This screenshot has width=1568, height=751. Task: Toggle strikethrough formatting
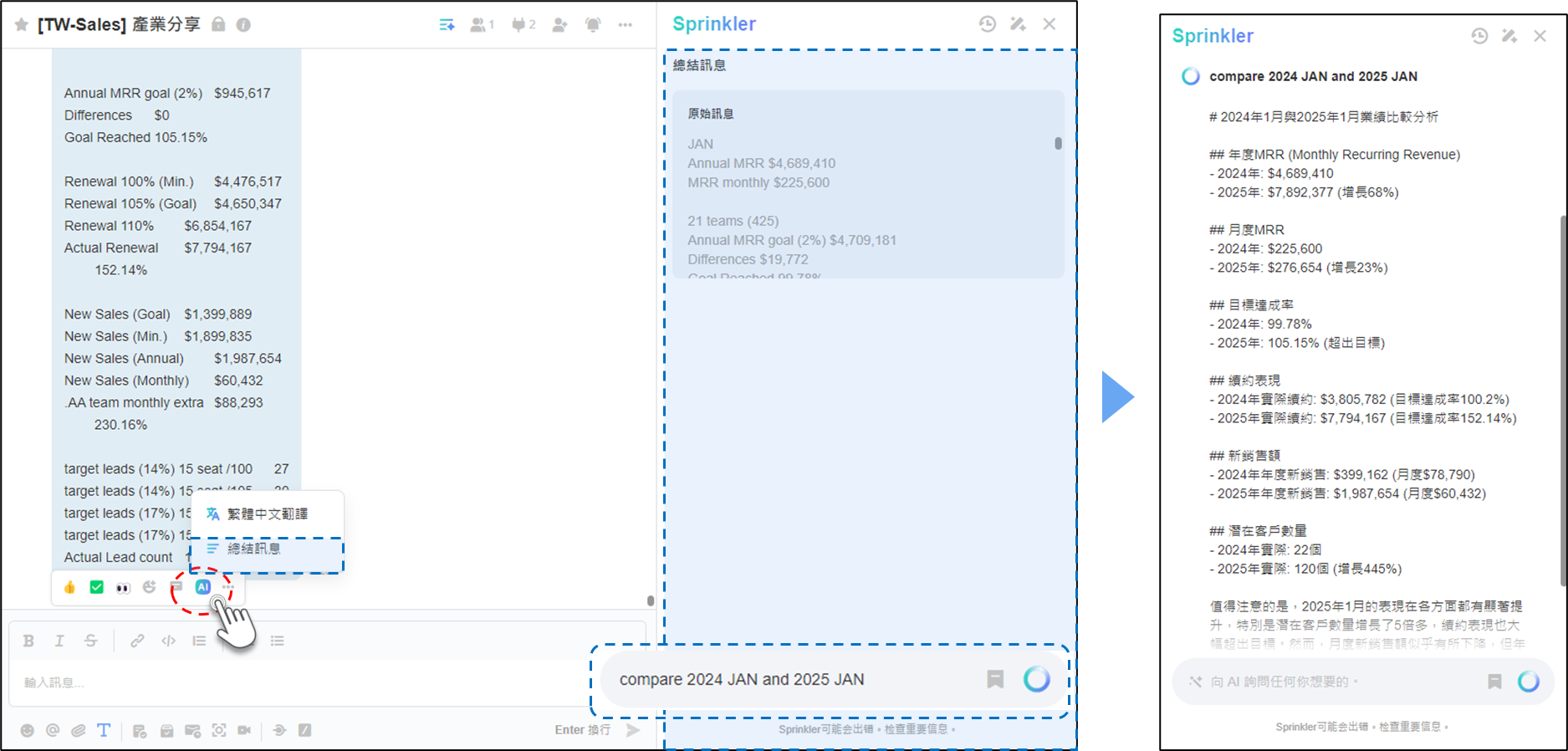[x=90, y=641]
